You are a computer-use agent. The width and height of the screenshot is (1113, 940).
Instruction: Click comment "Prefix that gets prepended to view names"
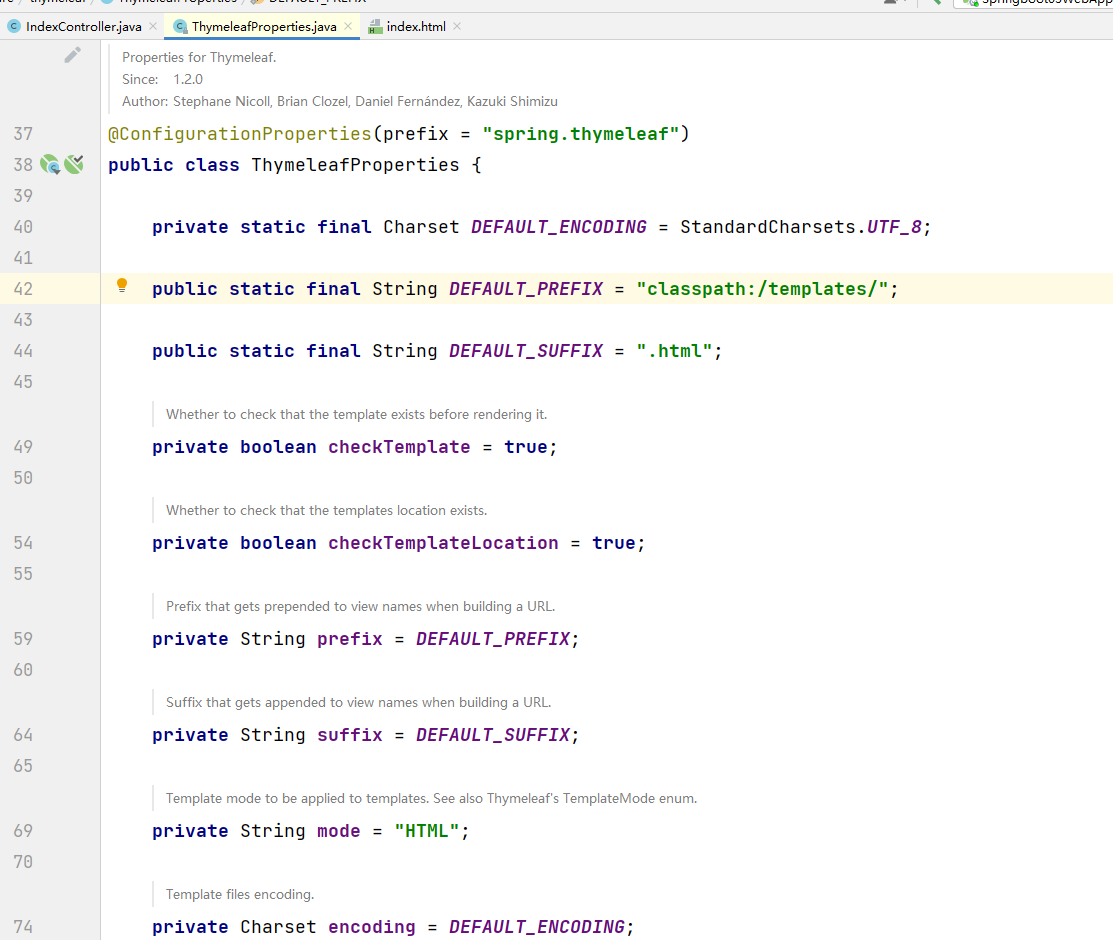[361, 606]
